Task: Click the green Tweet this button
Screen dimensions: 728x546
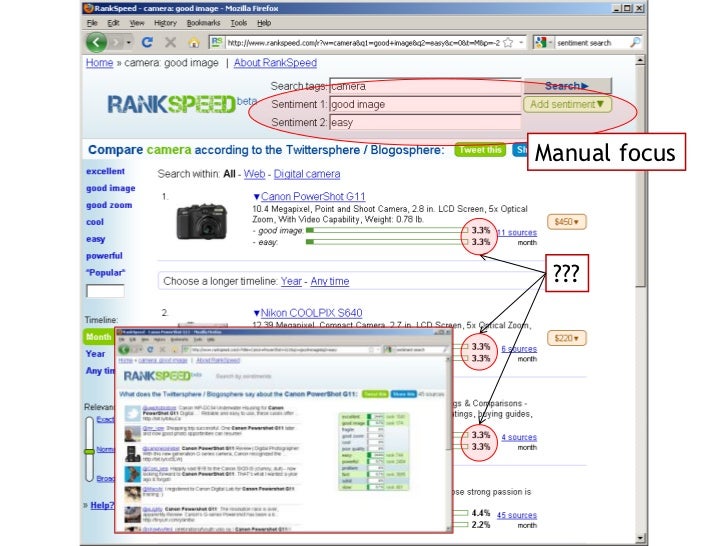Action: 481,150
